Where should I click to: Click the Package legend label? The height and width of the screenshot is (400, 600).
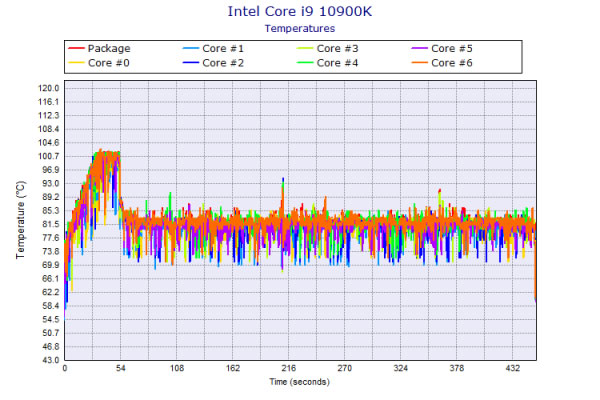click(109, 49)
